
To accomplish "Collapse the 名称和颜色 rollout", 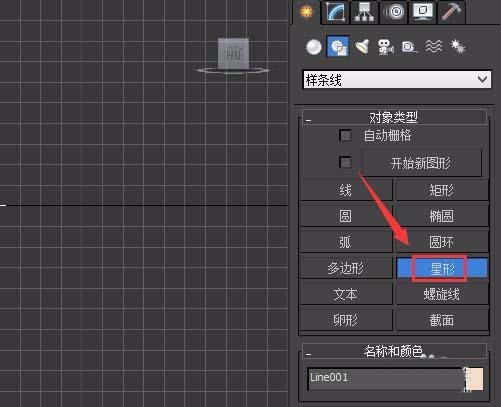I will (x=394, y=351).
